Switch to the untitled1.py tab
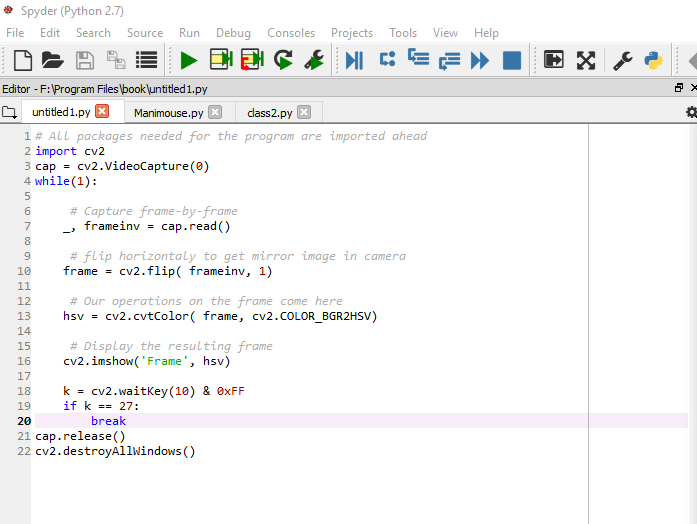 click(x=61, y=112)
